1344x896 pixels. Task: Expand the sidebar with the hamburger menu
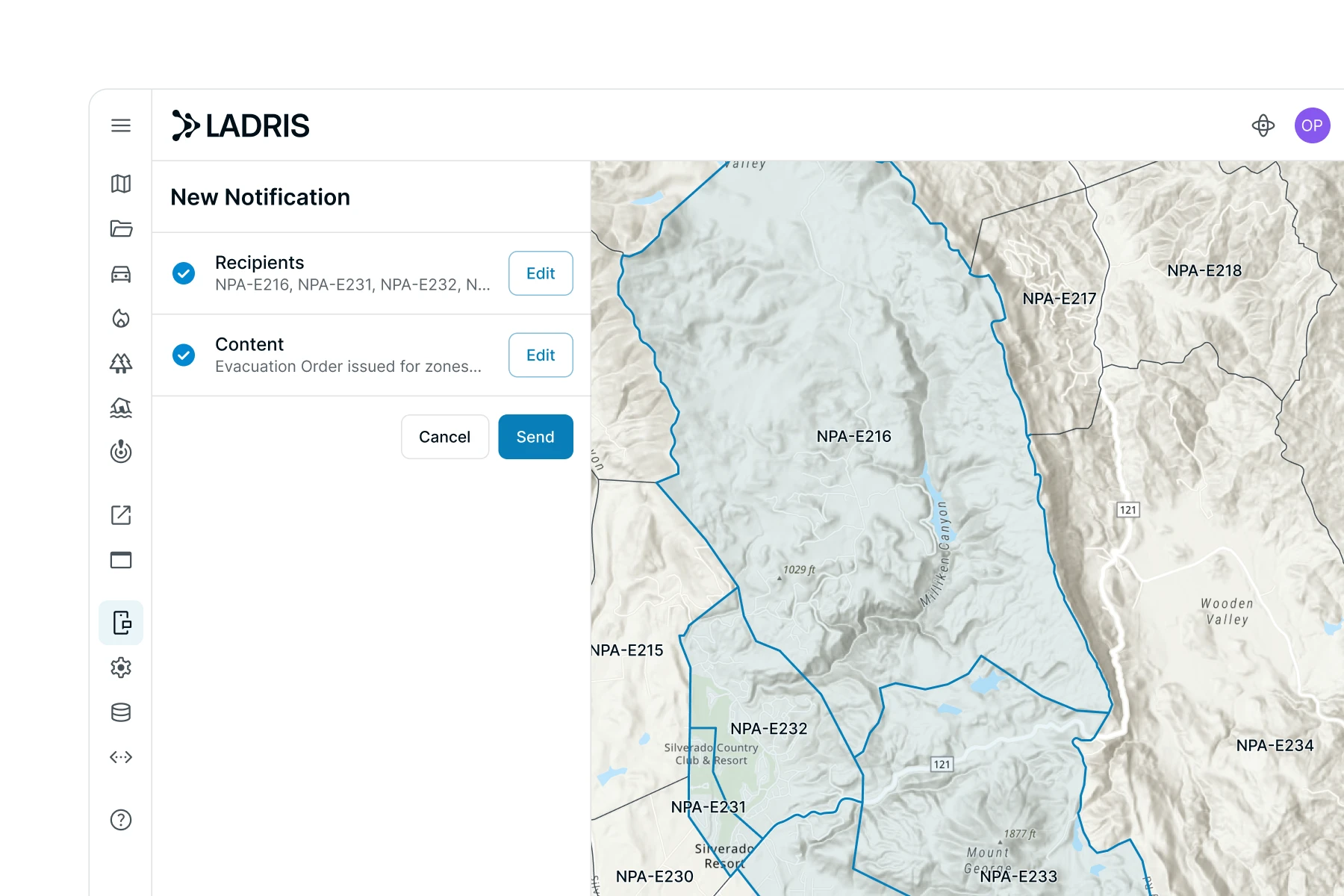tap(121, 125)
